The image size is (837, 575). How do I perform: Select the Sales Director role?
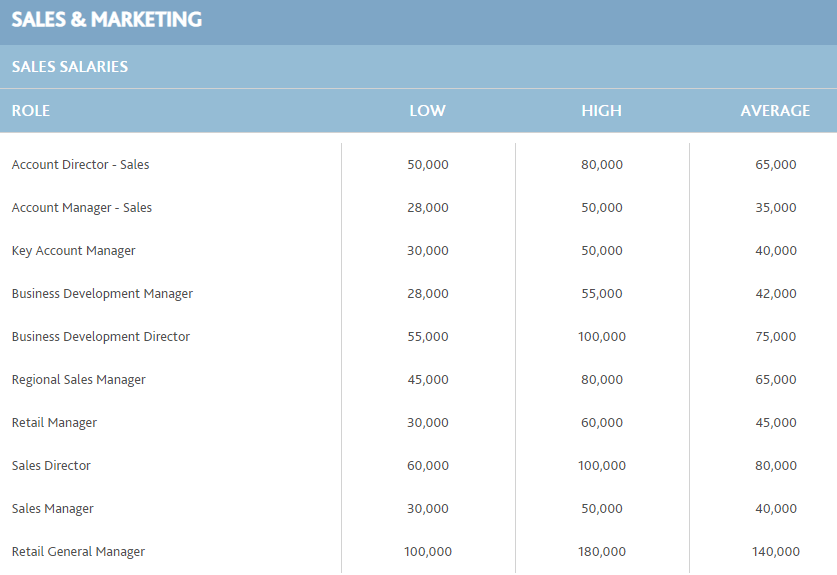click(51, 466)
